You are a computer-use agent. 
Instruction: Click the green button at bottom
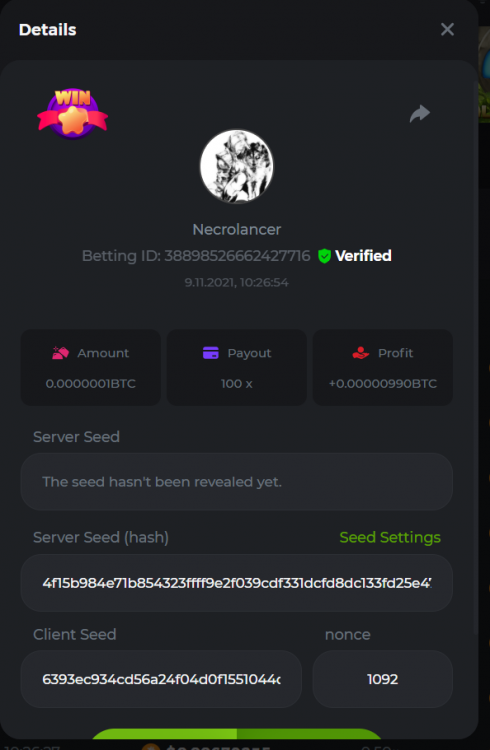click(x=236, y=734)
